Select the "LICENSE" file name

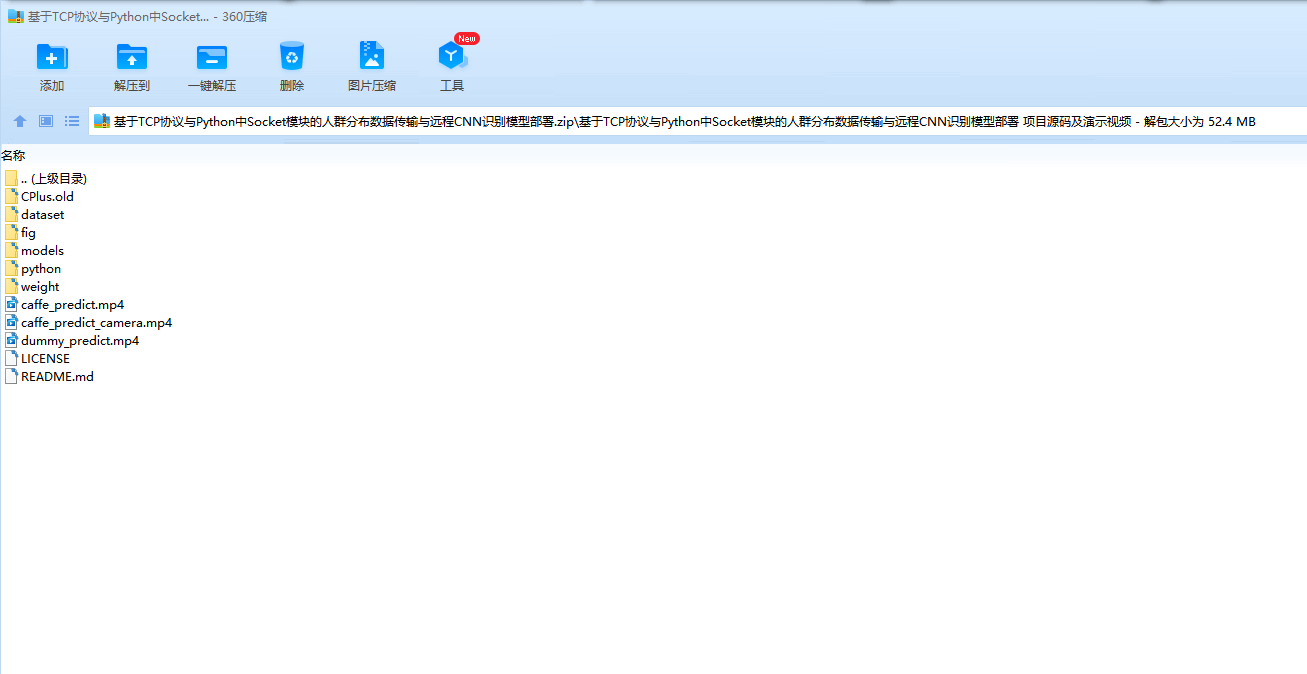tap(45, 358)
